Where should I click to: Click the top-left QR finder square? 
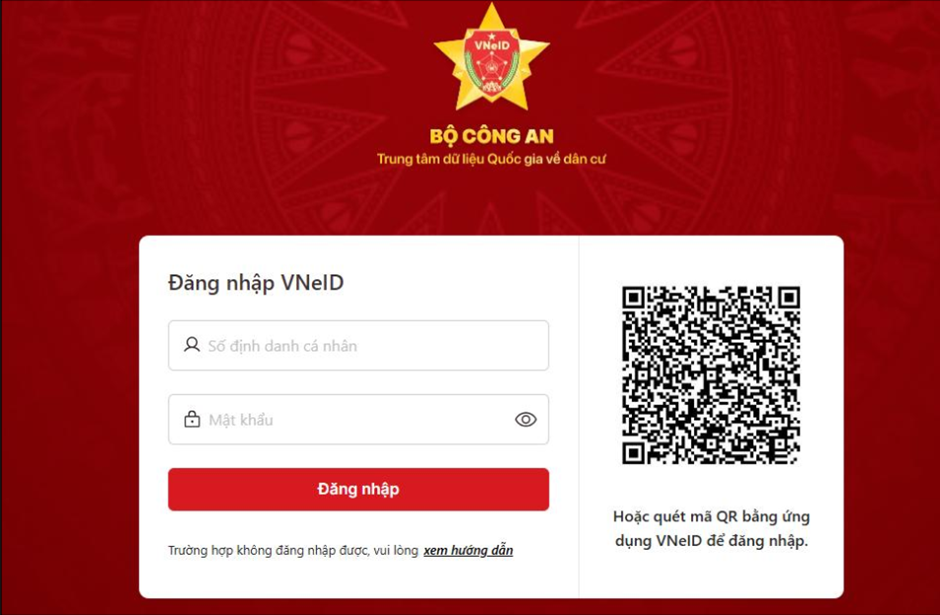pyautogui.click(x=634, y=297)
